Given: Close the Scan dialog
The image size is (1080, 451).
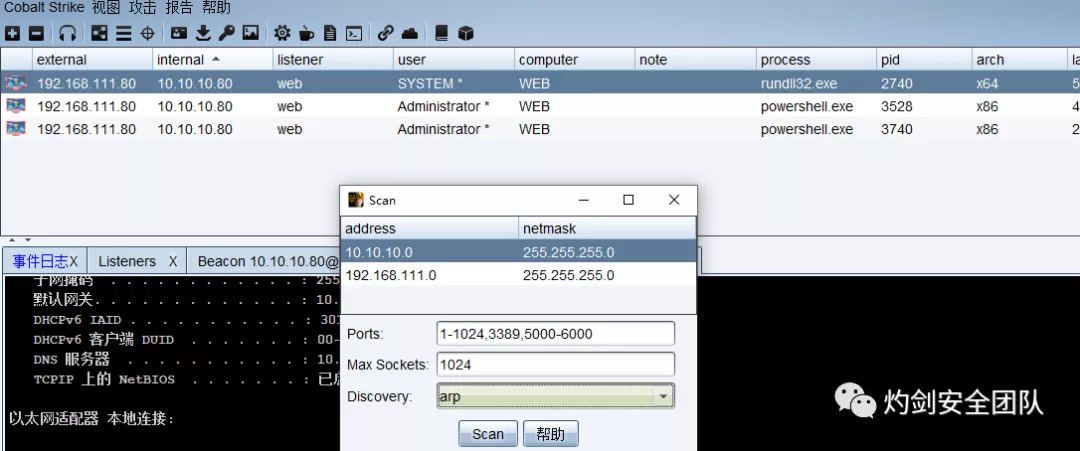Looking at the screenshot, I should pos(674,200).
